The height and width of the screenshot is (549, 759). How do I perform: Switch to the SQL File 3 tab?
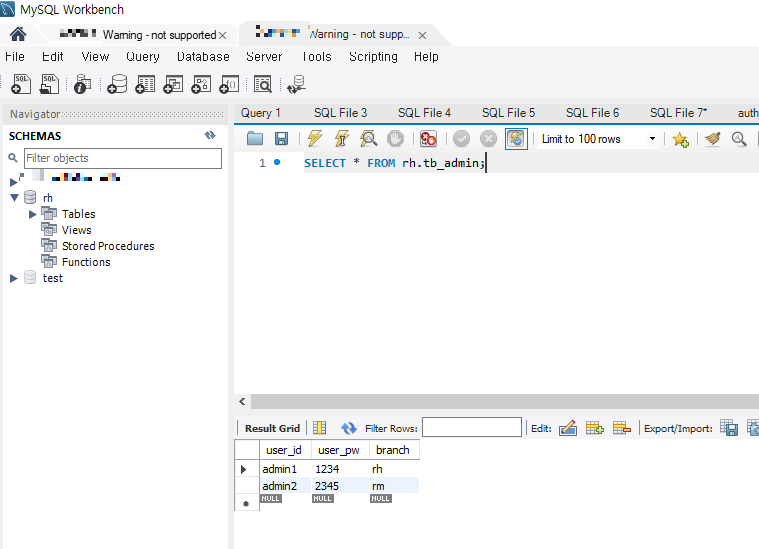[340, 113]
